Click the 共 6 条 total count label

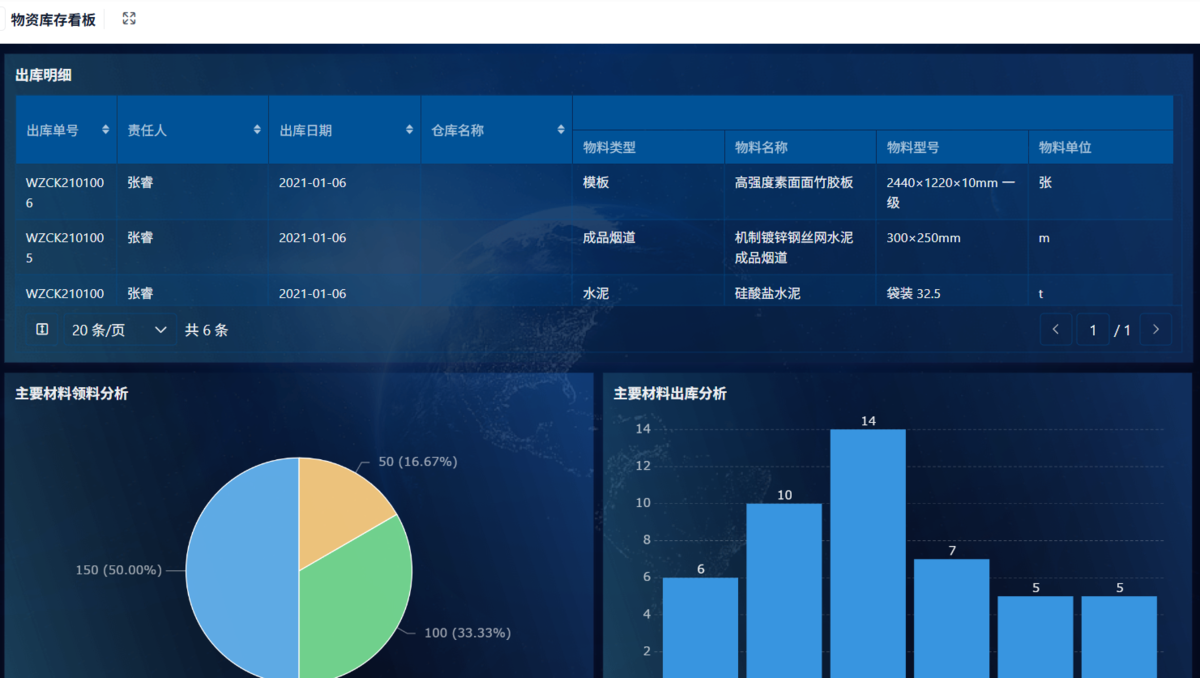click(206, 330)
